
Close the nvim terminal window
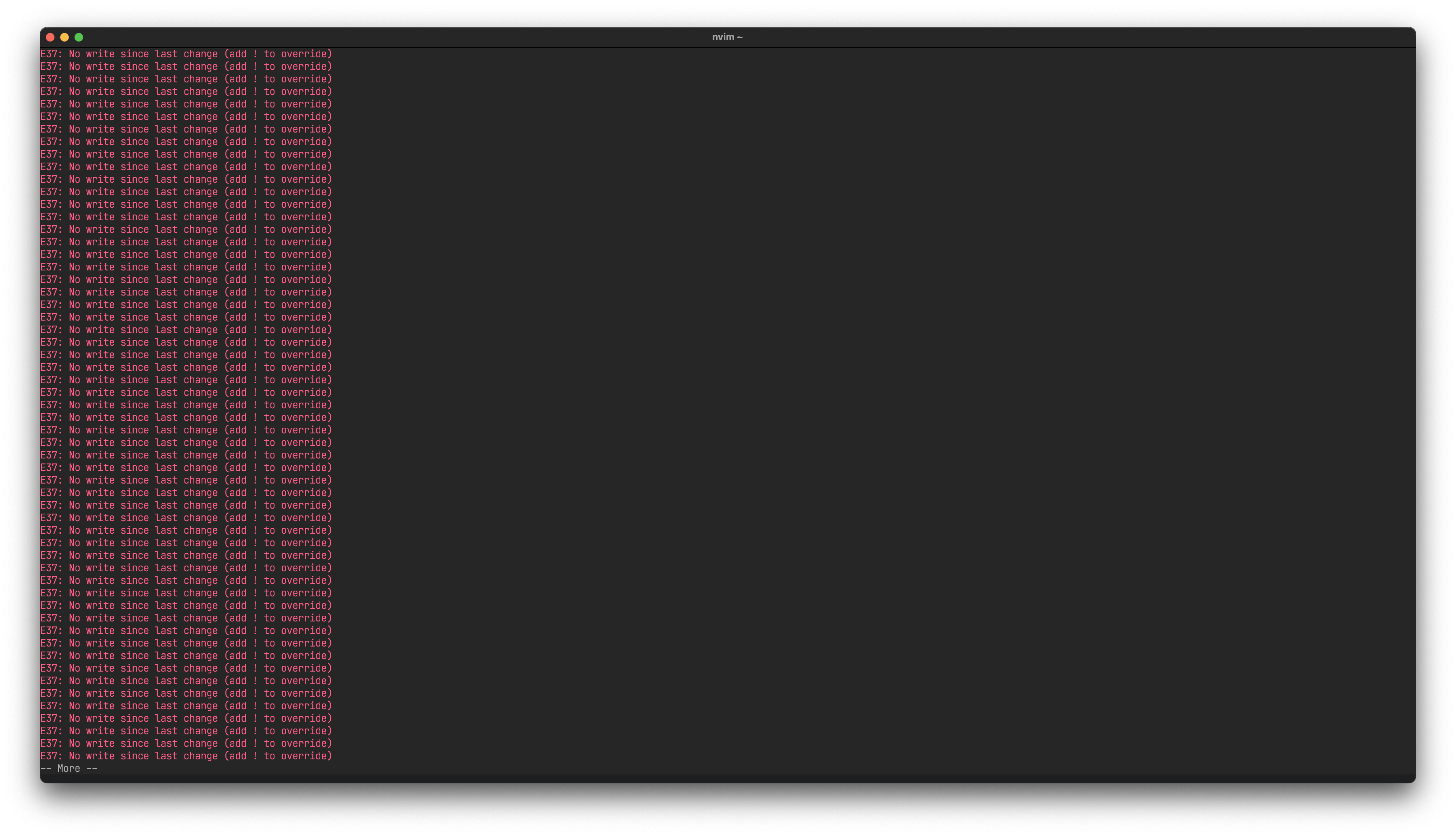(50, 37)
